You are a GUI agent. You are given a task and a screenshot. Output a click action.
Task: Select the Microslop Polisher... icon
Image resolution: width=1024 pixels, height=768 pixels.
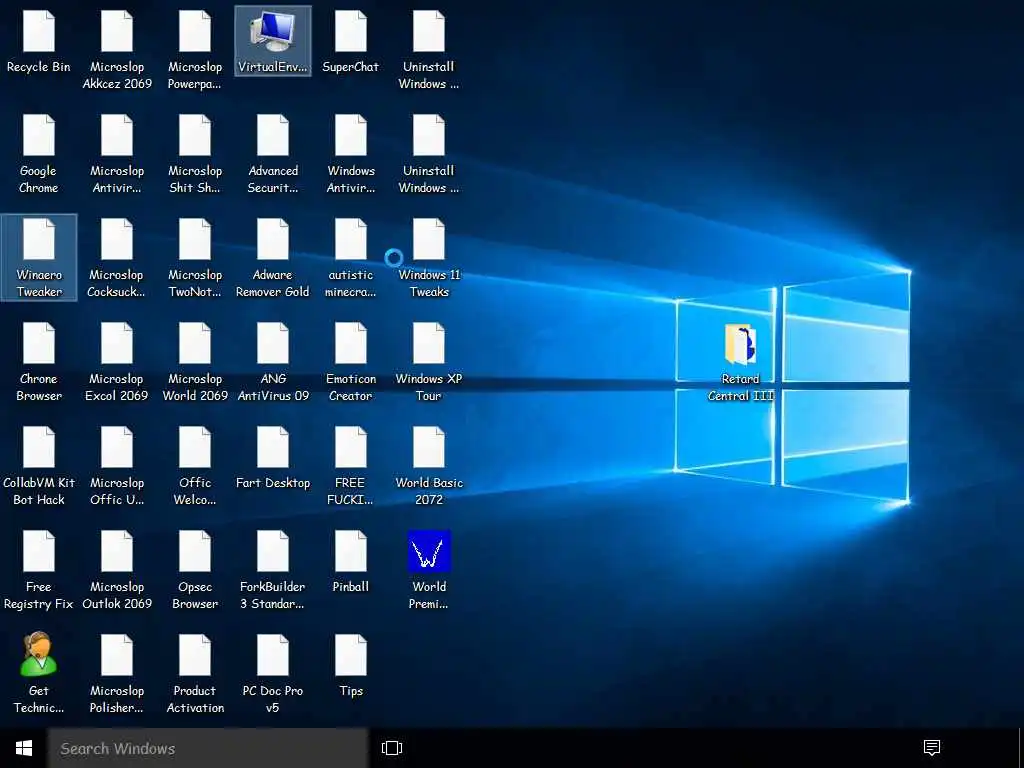tap(117, 673)
